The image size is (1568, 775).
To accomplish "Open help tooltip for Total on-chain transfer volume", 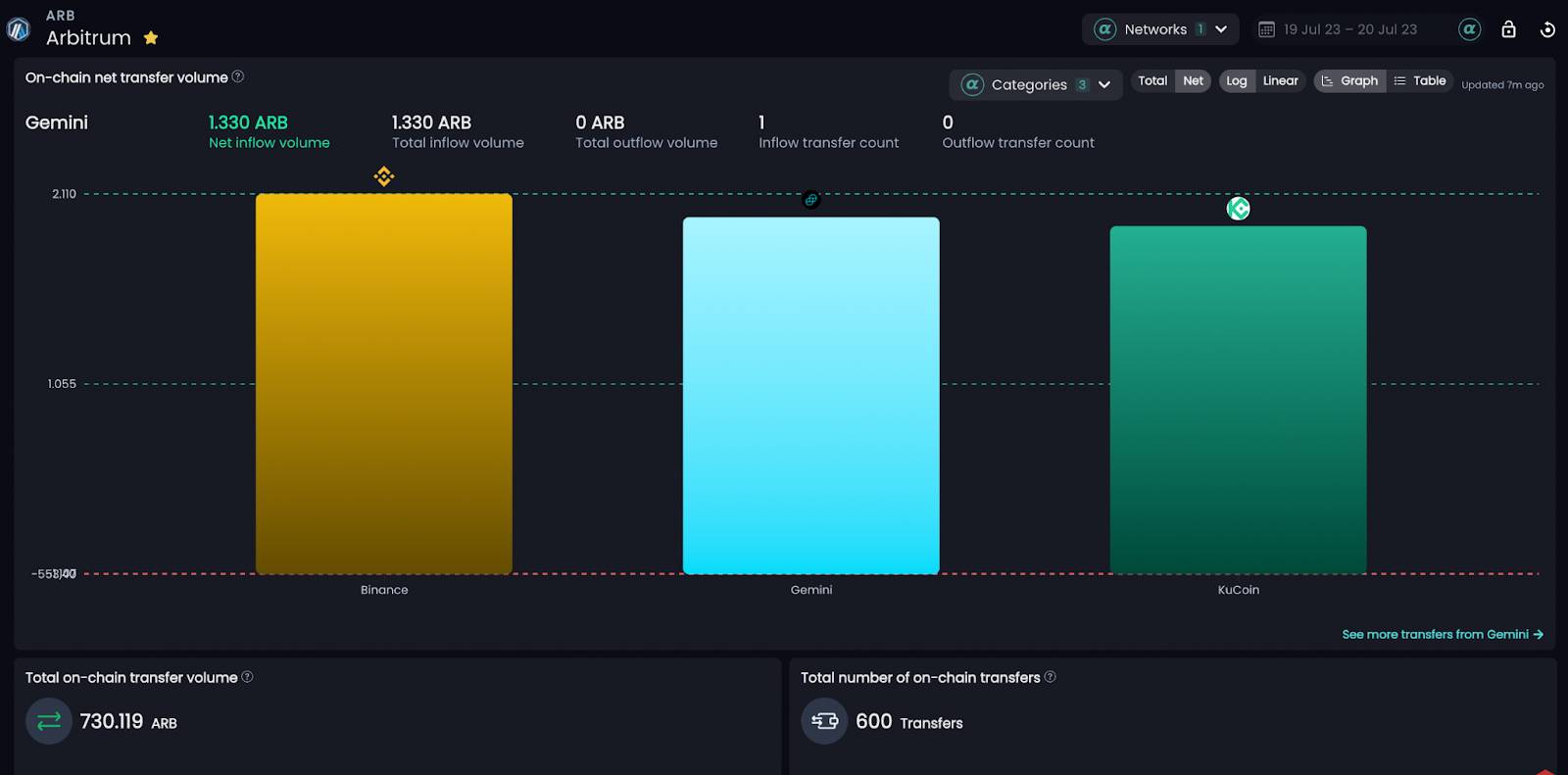I will click(247, 676).
